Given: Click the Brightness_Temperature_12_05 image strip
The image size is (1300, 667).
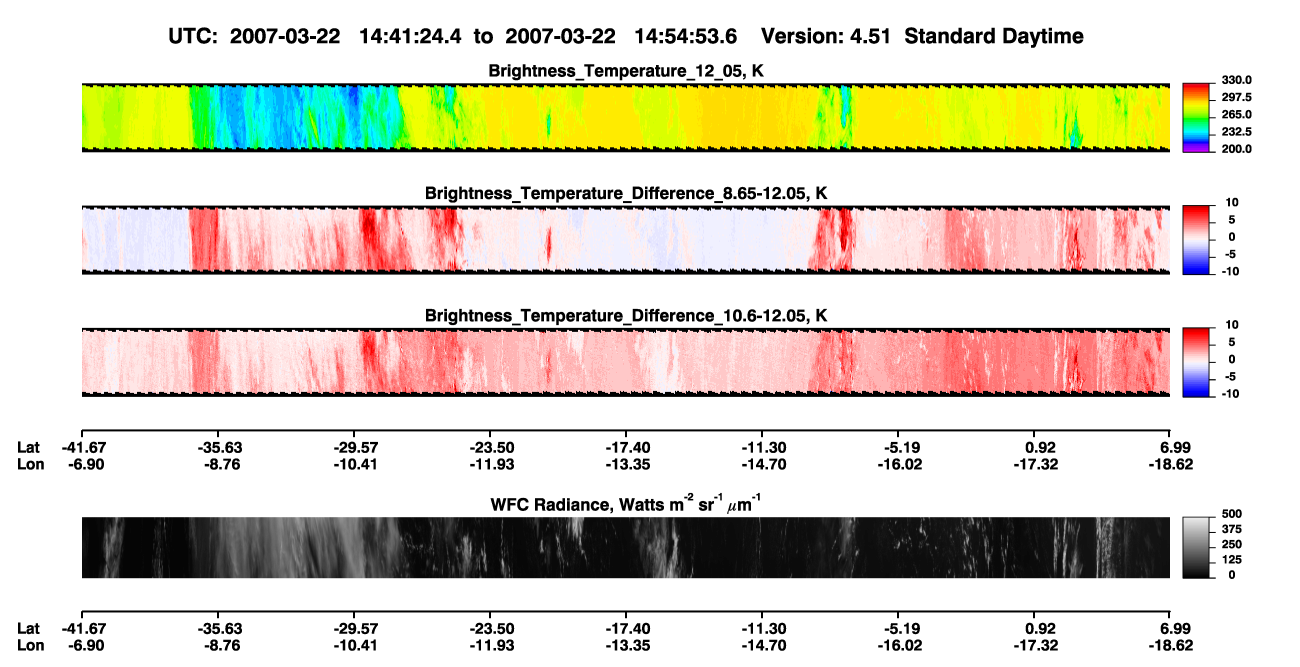Looking at the screenshot, I should [x=625, y=117].
